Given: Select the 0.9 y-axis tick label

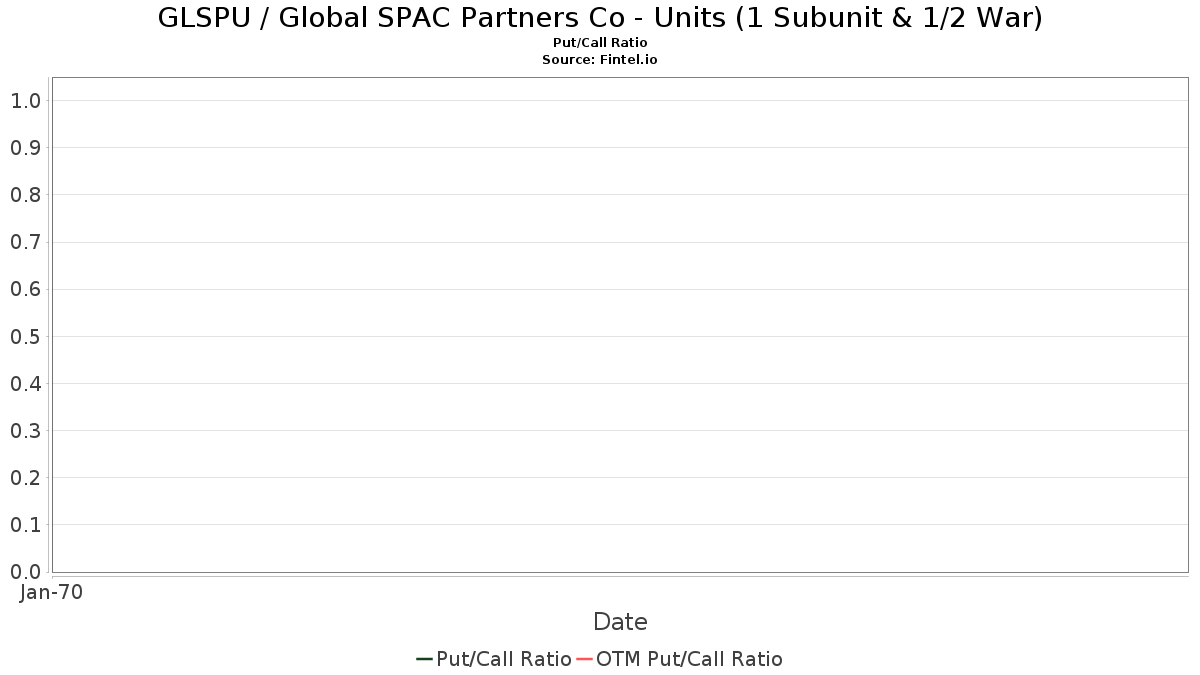Looking at the screenshot, I should (25, 148).
